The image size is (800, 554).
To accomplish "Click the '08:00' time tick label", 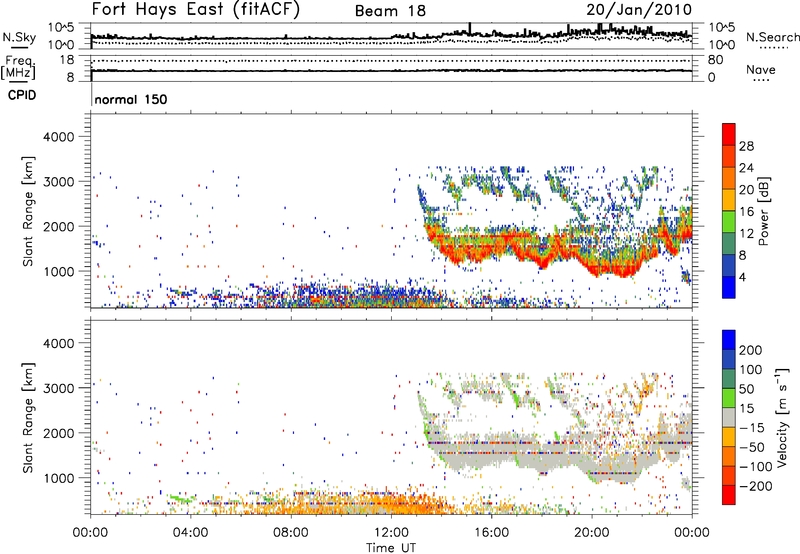I will 291,533.
